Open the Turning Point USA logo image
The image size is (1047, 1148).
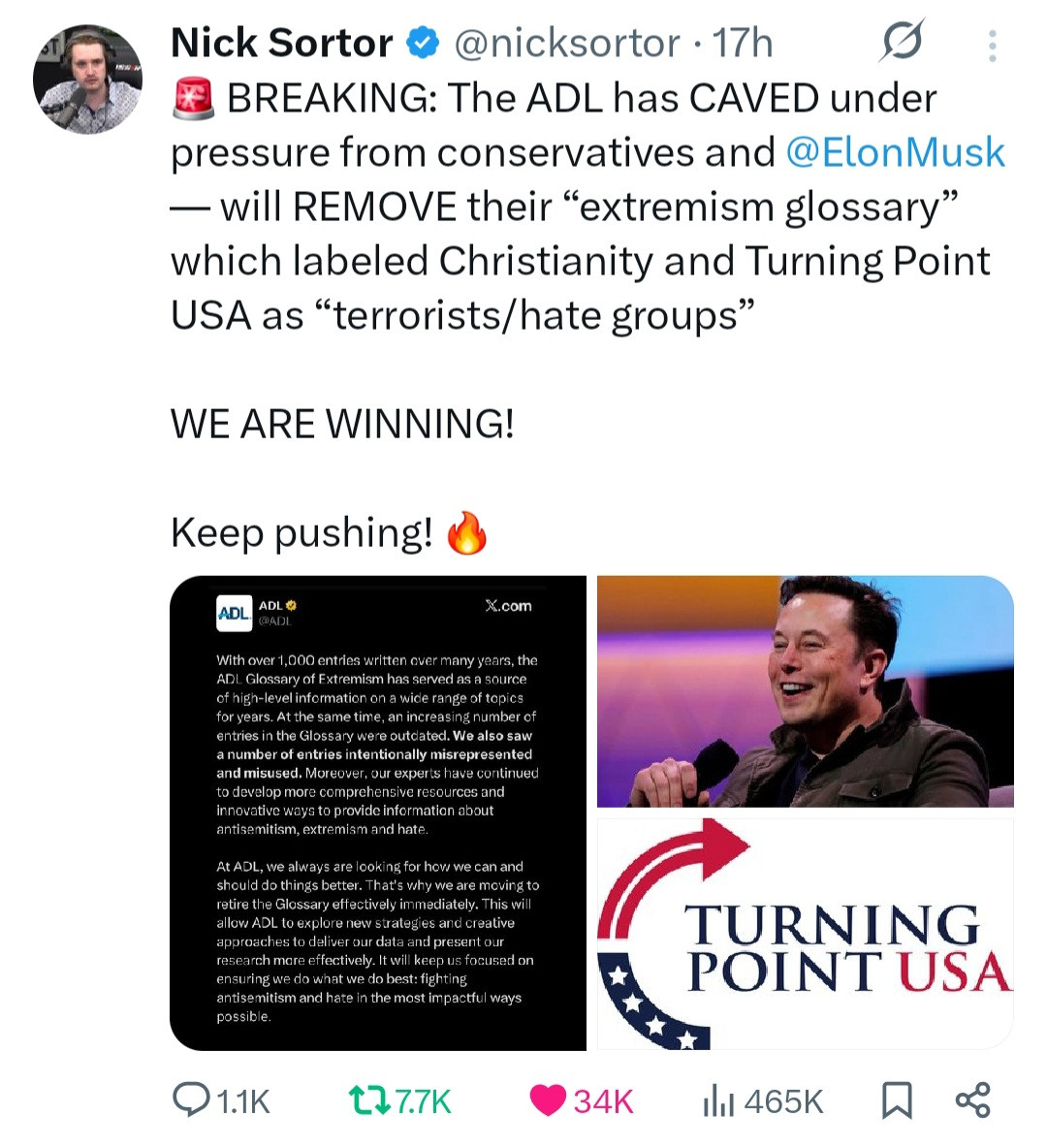click(805, 934)
